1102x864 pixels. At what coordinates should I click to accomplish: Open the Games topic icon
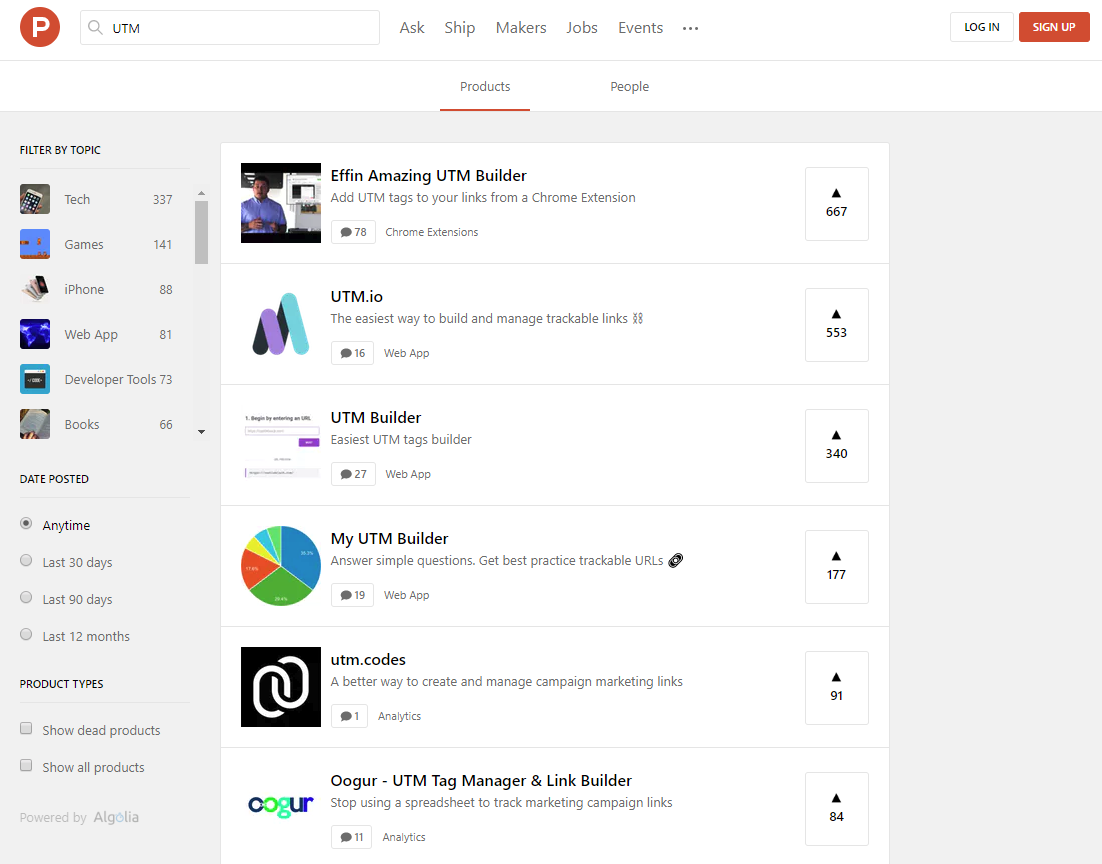(34, 244)
